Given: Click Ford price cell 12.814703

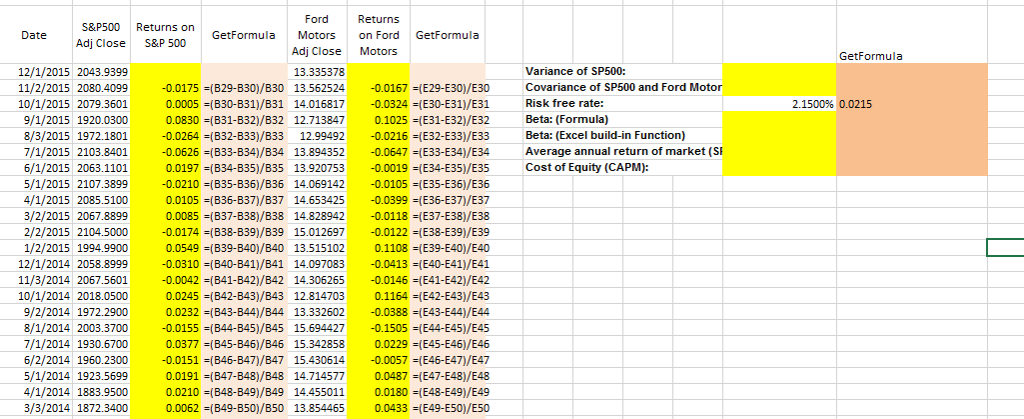Looking at the screenshot, I should (316, 297).
